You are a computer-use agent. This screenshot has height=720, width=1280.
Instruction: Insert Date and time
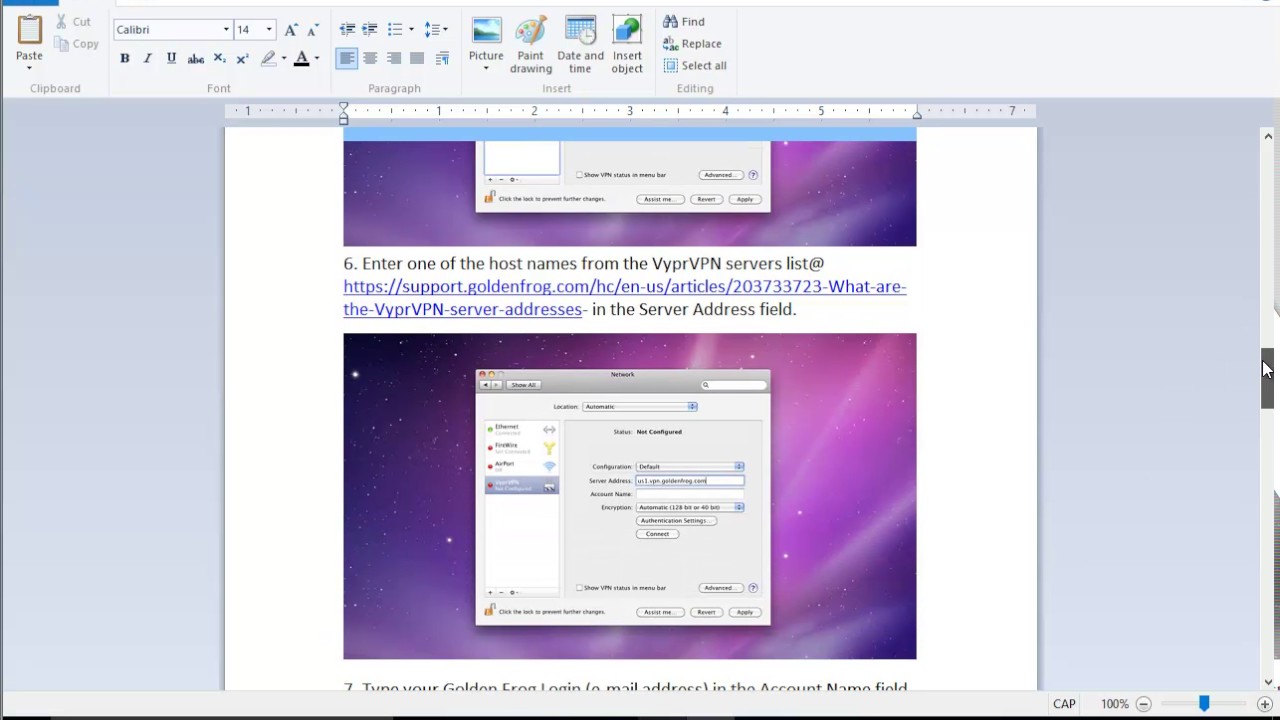click(580, 44)
